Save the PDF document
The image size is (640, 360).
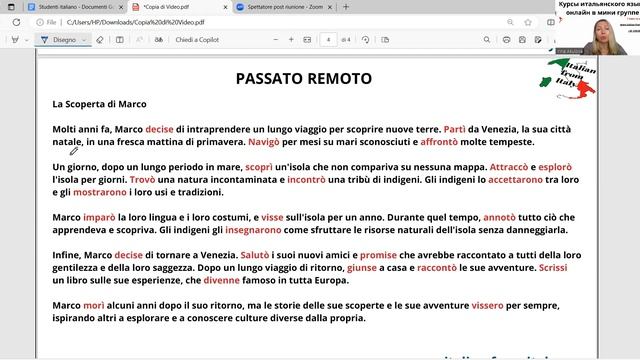coord(522,40)
